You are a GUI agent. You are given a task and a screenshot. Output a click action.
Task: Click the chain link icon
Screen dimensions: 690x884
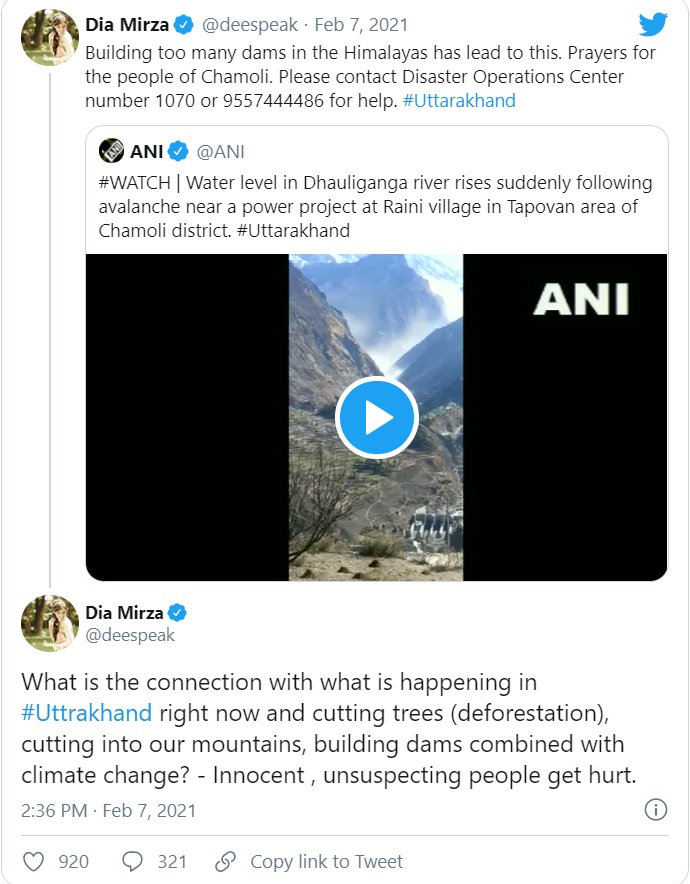coord(226,861)
